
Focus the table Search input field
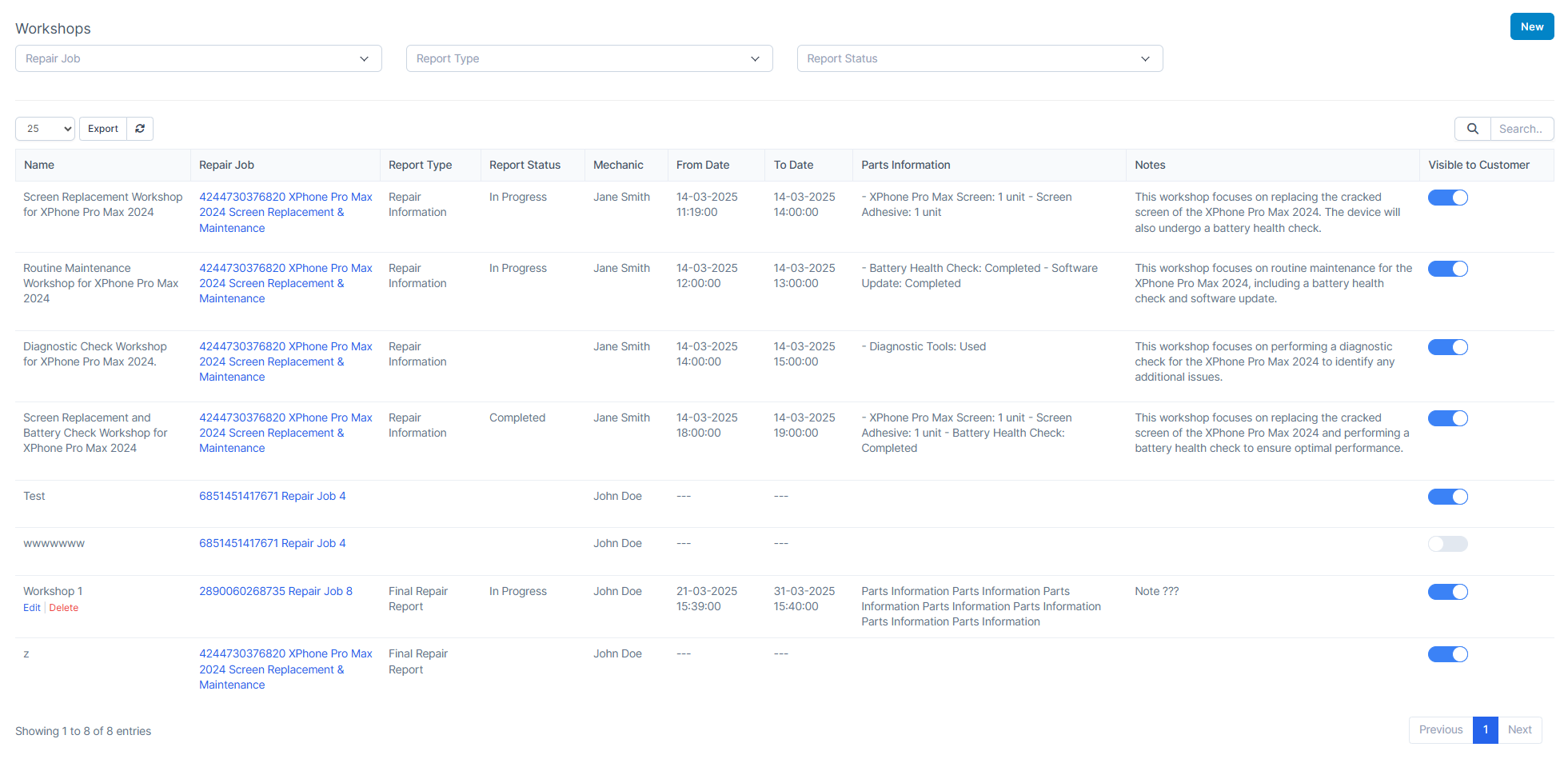[1521, 129]
